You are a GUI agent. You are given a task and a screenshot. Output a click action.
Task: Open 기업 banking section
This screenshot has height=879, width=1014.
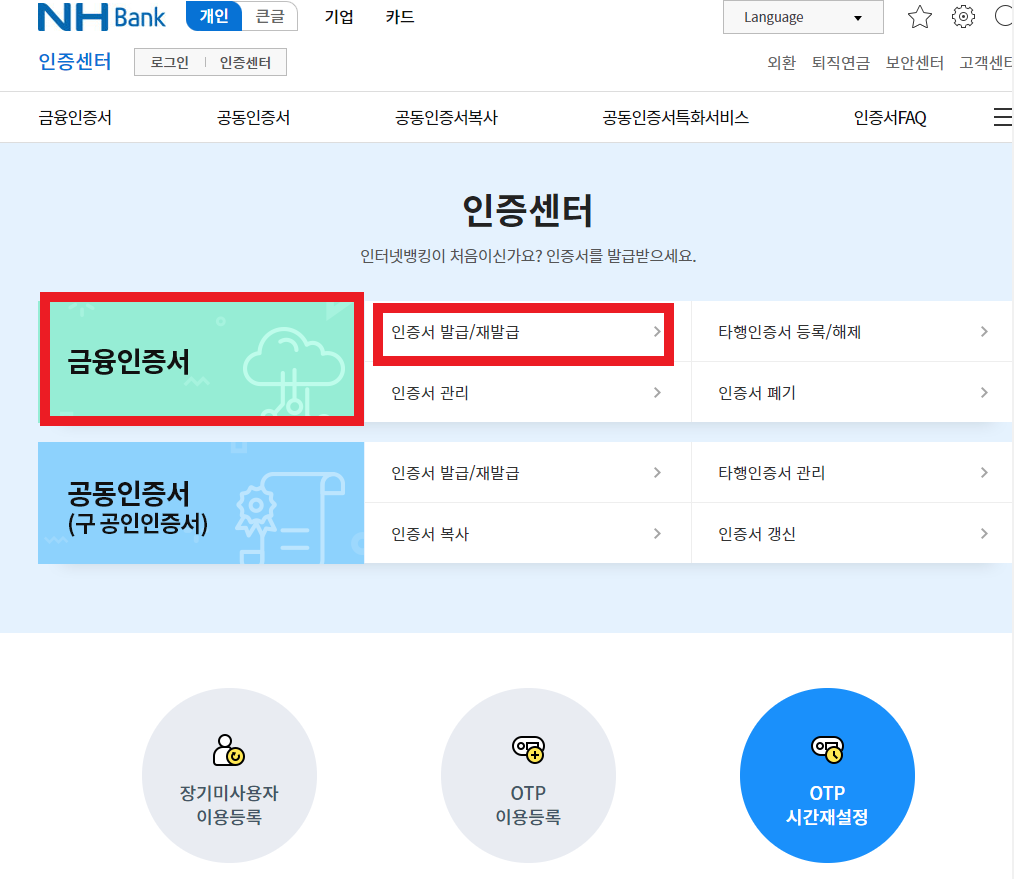coord(339,17)
